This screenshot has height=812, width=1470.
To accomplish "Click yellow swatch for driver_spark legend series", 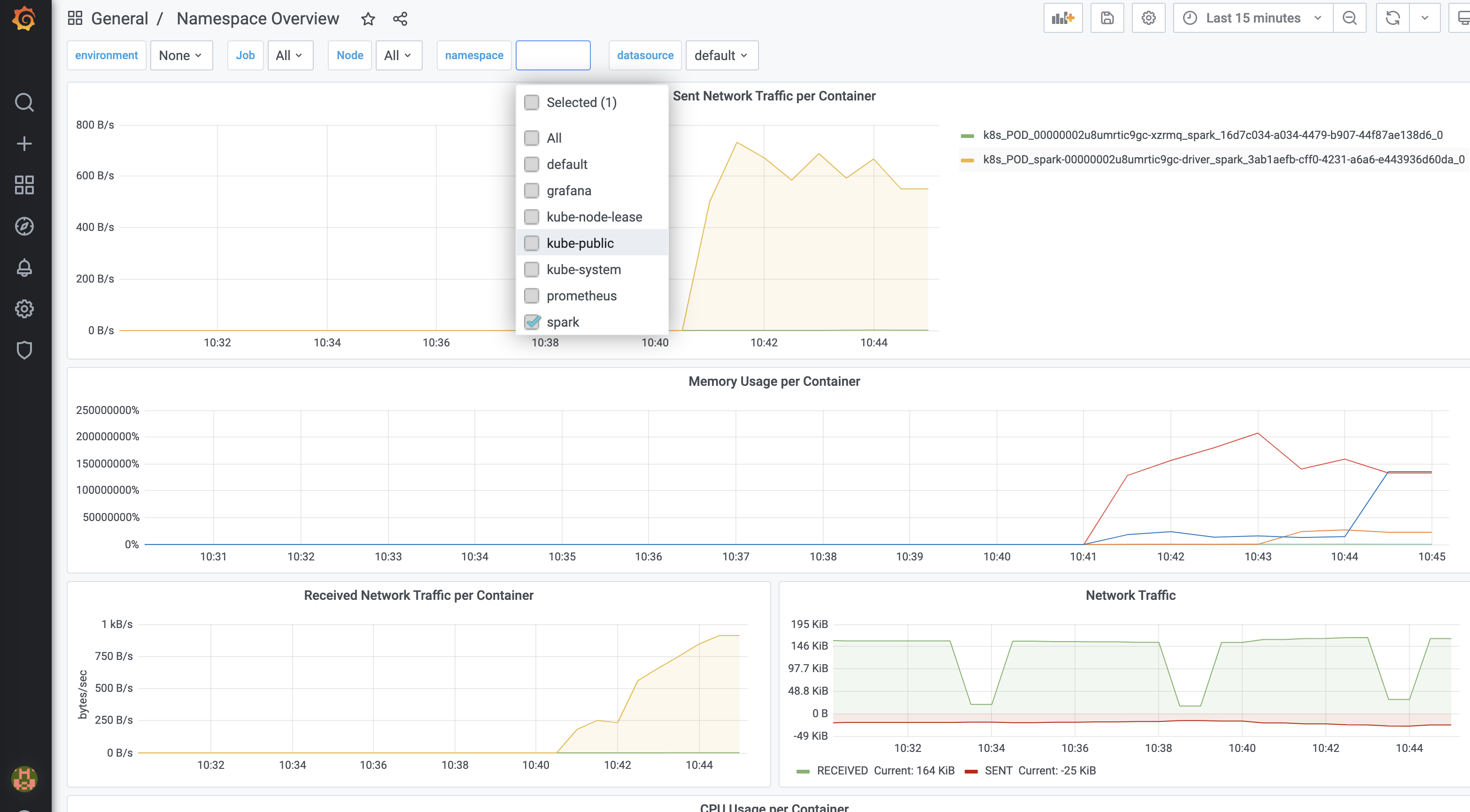I will point(967,160).
